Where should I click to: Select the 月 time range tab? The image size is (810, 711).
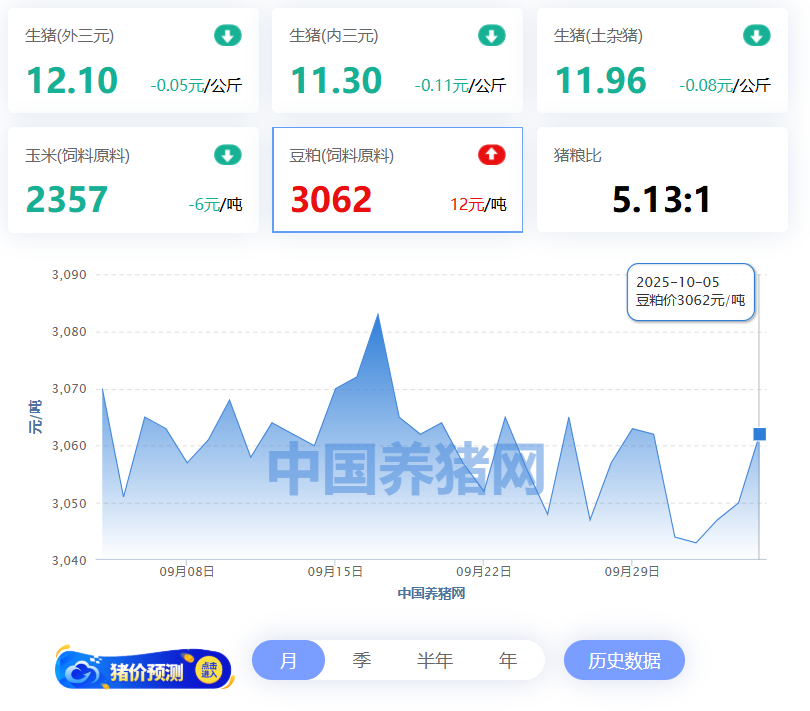[x=288, y=661]
